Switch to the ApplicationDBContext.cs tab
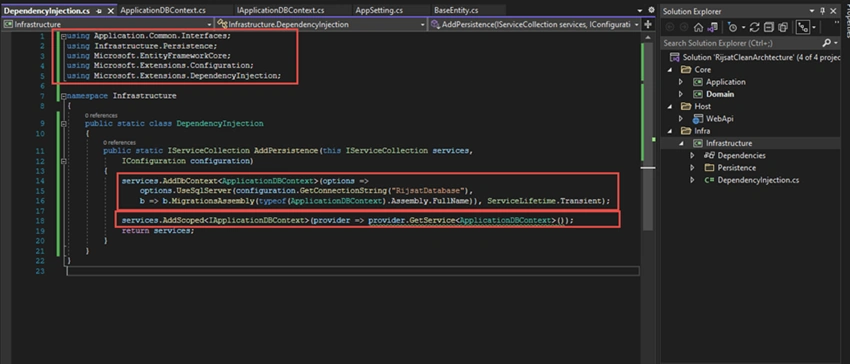 tap(163, 11)
